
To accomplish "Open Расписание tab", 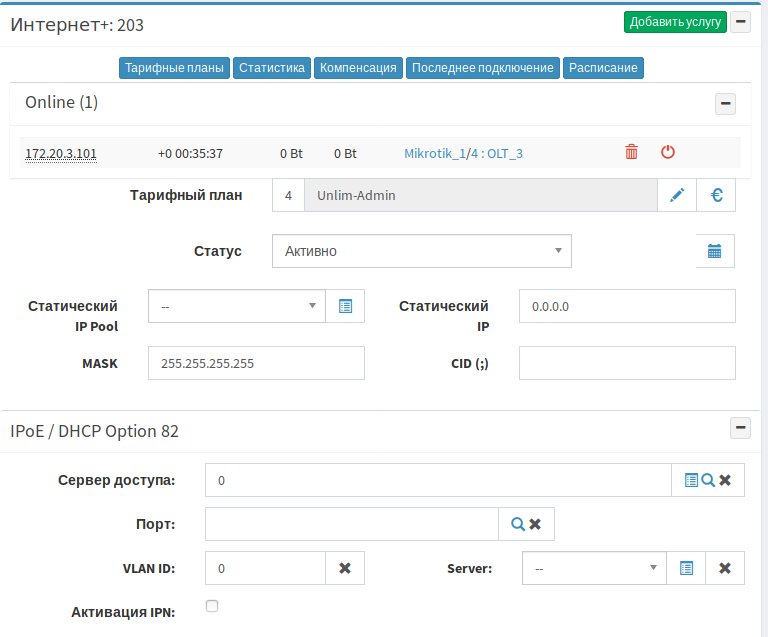I will point(603,68).
